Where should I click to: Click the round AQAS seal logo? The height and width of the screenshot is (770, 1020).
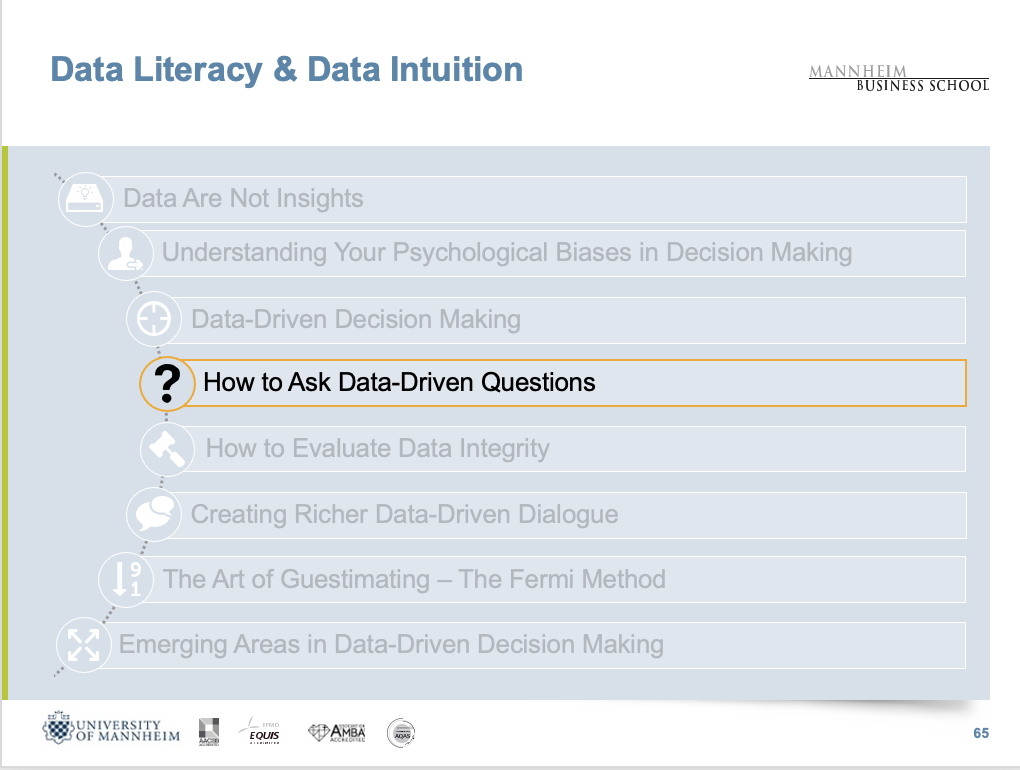(401, 733)
